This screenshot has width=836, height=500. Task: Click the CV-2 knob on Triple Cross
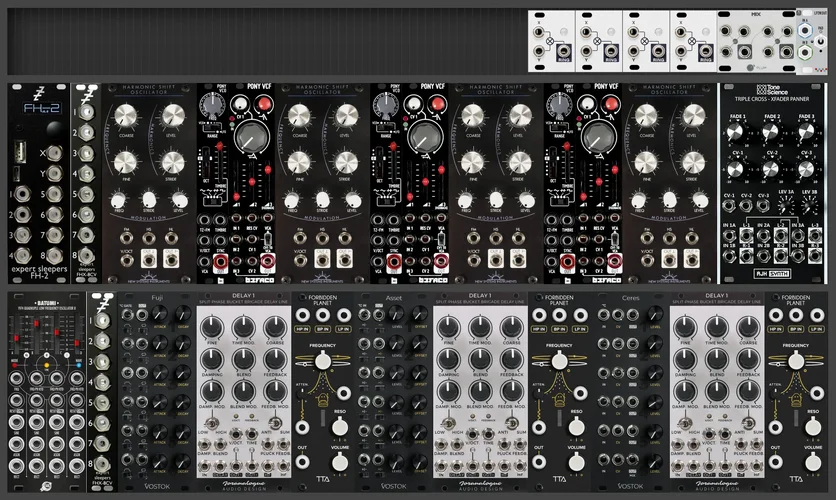(x=770, y=168)
